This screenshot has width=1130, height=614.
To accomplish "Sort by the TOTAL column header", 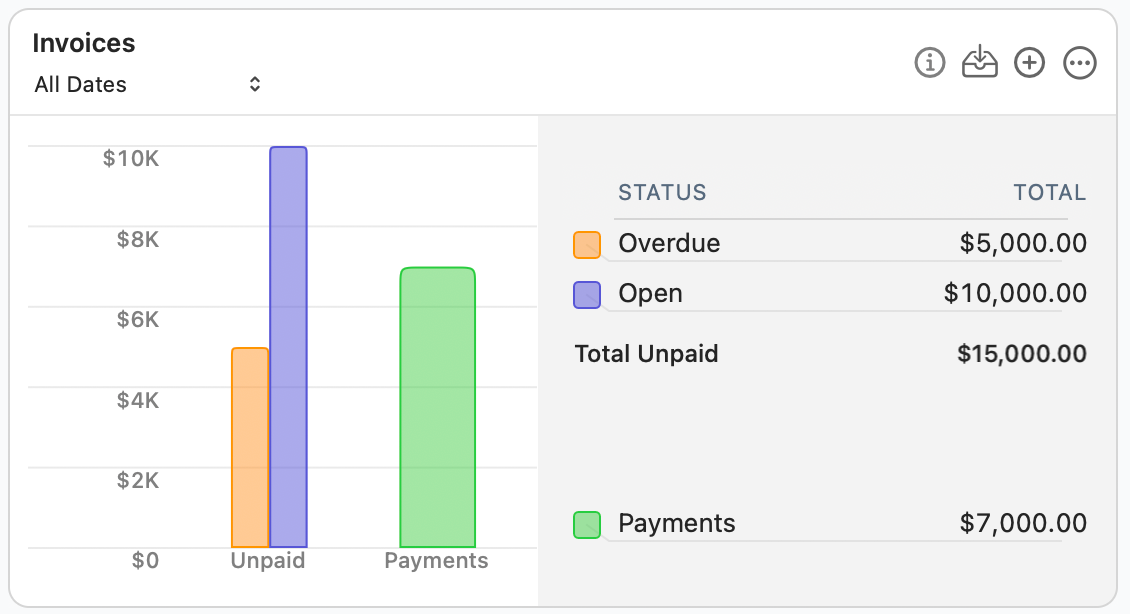I will pyautogui.click(x=1049, y=192).
